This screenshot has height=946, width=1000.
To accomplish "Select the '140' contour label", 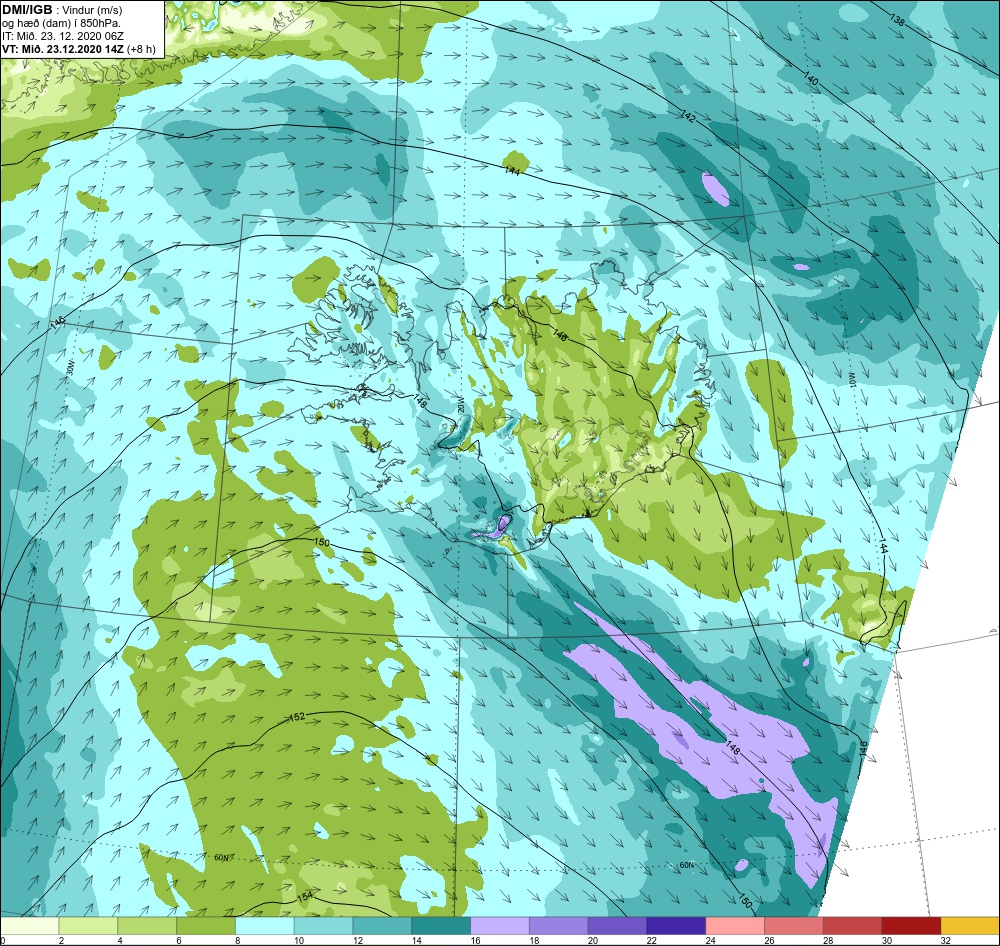I will coord(811,79).
